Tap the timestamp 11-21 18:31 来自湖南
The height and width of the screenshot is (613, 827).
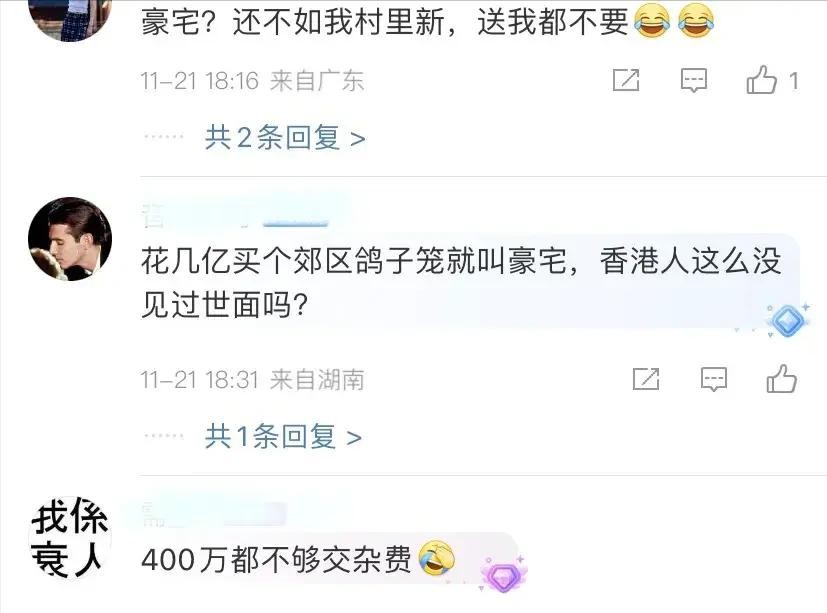click(252, 380)
